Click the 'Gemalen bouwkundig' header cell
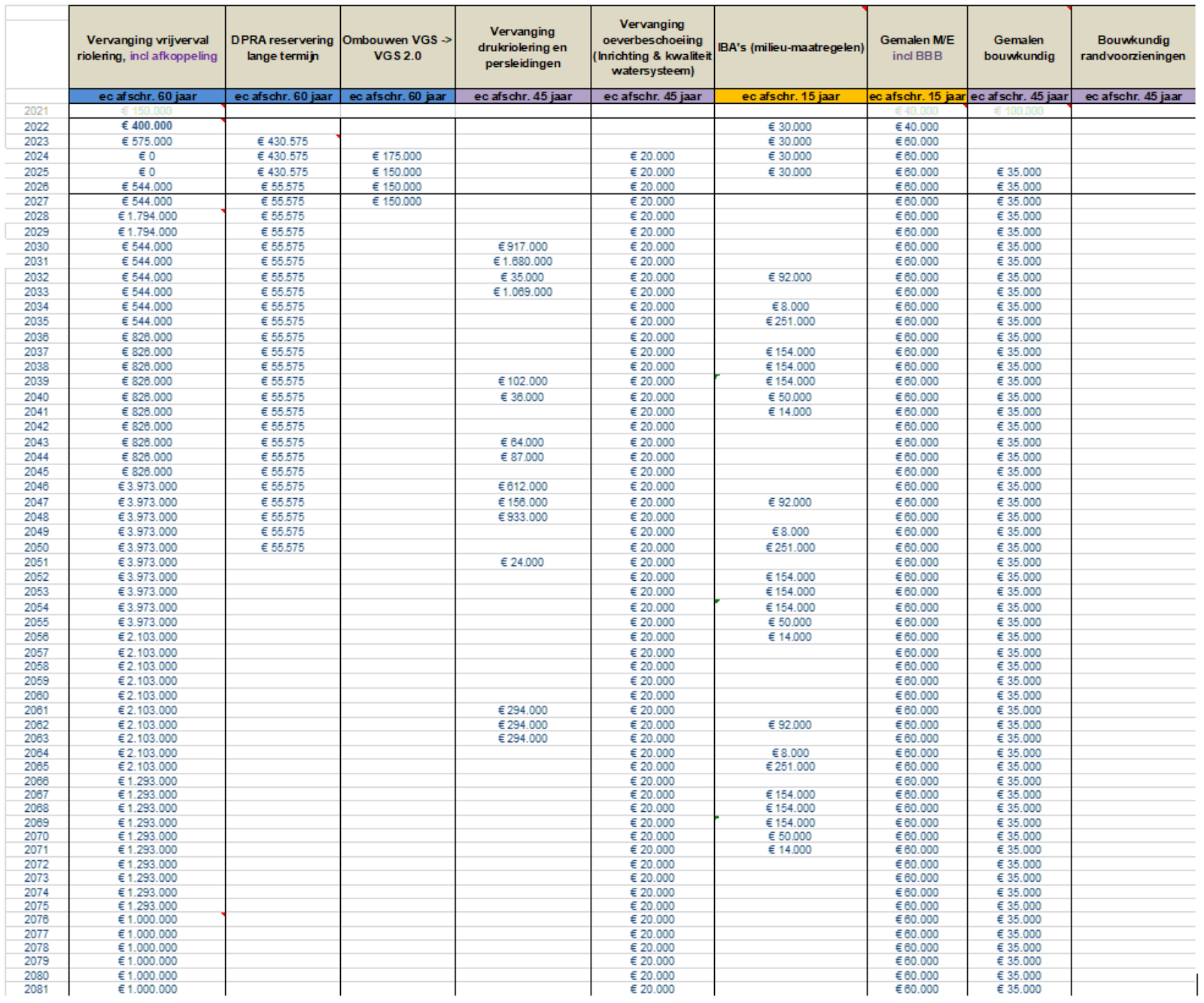This screenshot has width=1204, height=1003. (x=1019, y=47)
